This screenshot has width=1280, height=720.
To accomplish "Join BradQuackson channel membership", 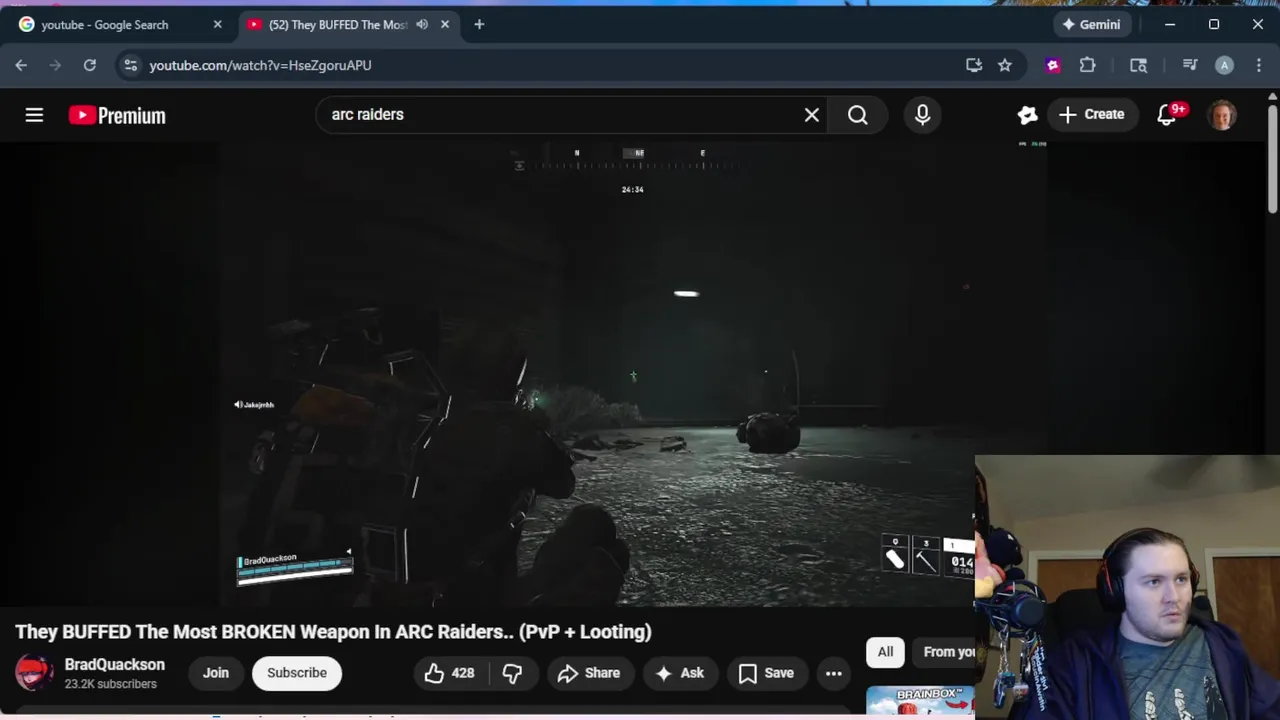I will click(216, 673).
